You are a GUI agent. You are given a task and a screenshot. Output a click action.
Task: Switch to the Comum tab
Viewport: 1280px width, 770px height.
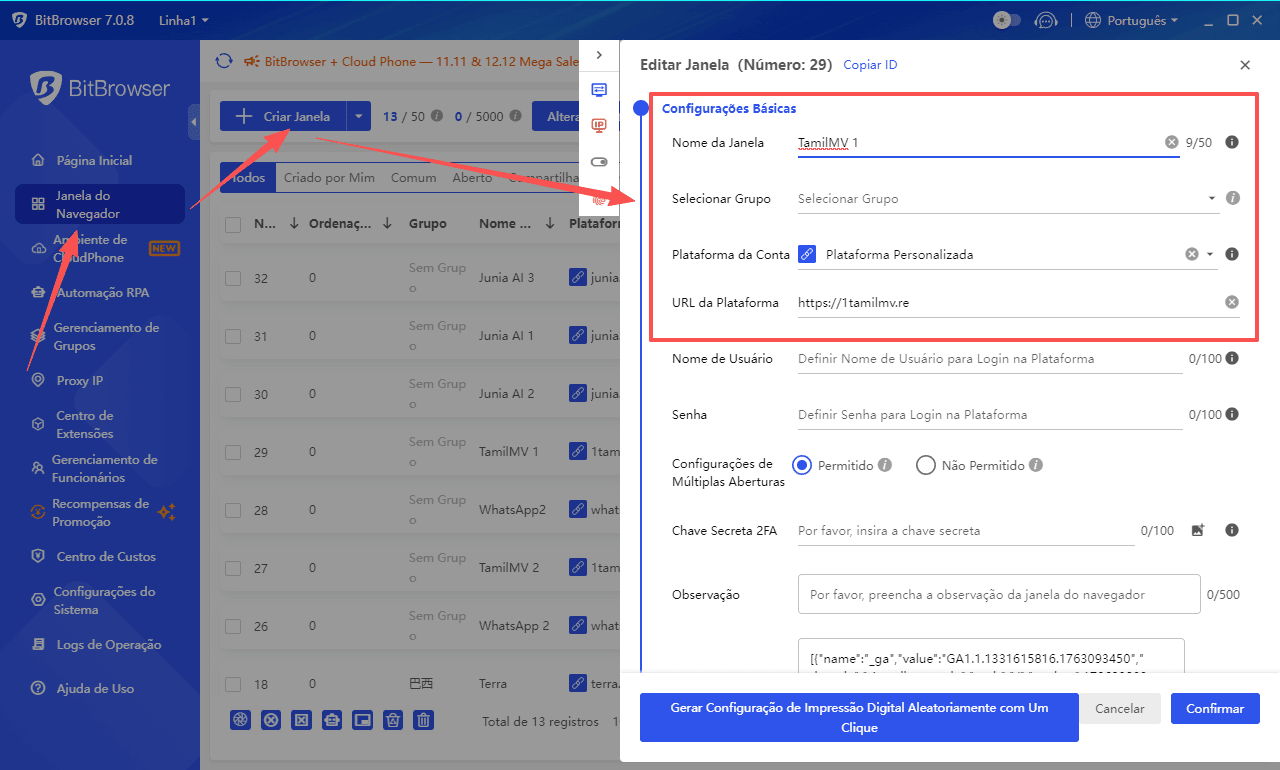coord(414,178)
